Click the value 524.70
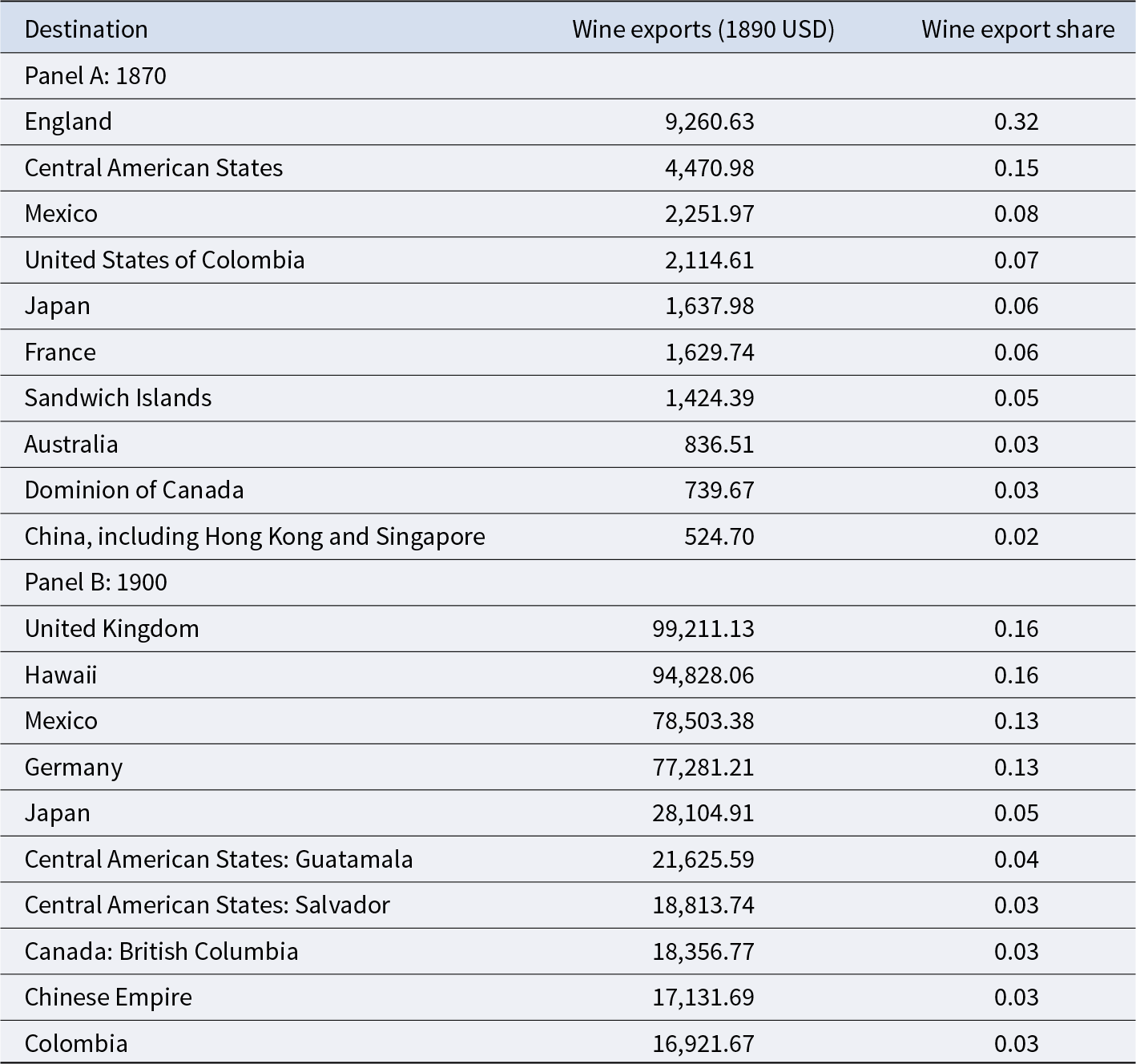The width and height of the screenshot is (1136, 1064). click(x=719, y=537)
